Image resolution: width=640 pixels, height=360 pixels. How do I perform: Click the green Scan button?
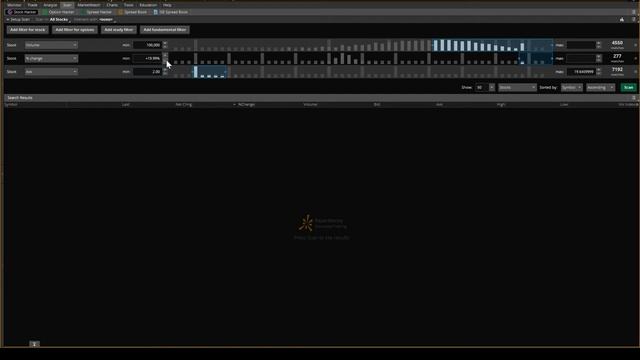pyautogui.click(x=628, y=87)
